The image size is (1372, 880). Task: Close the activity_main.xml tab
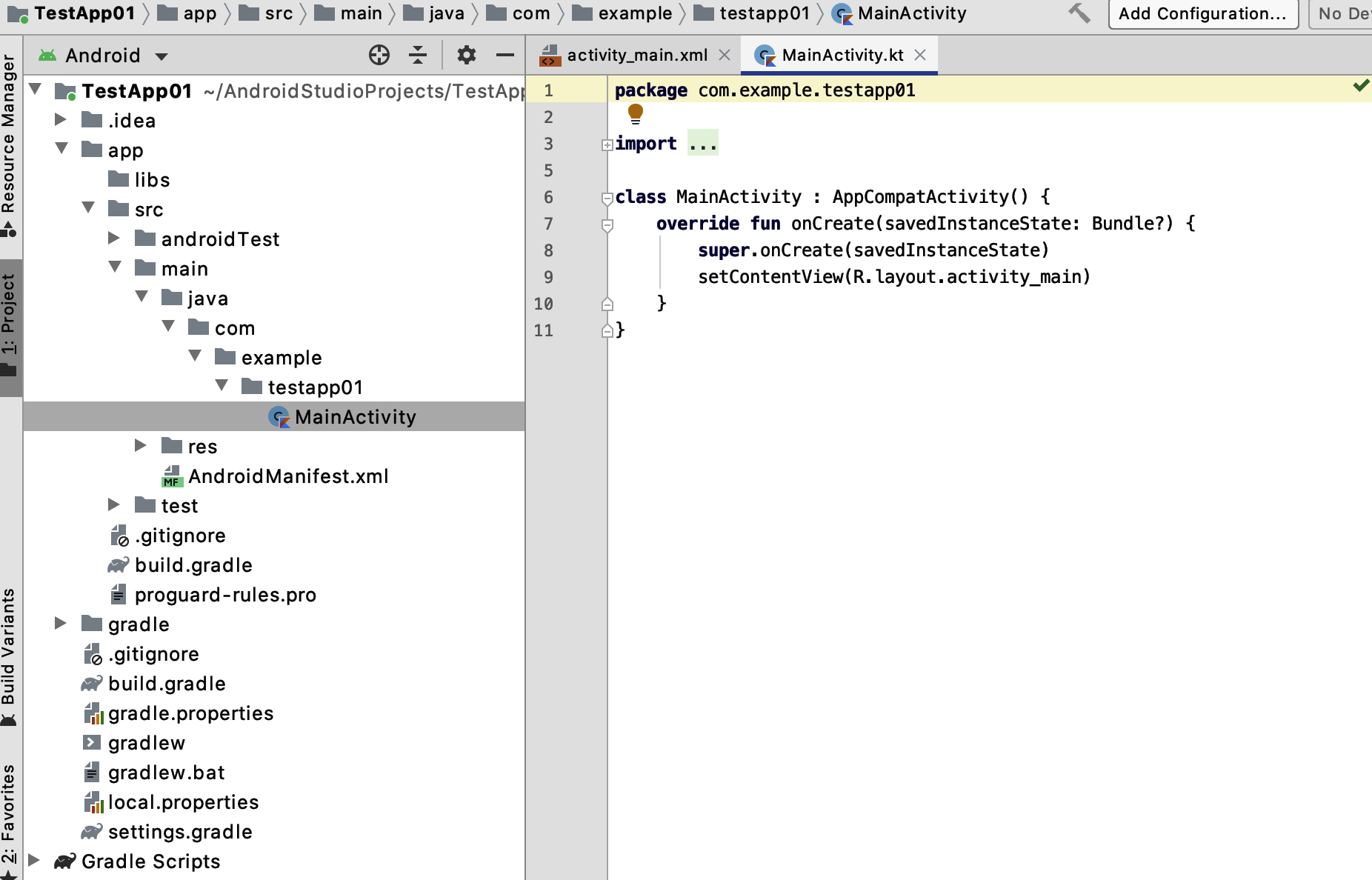point(725,55)
